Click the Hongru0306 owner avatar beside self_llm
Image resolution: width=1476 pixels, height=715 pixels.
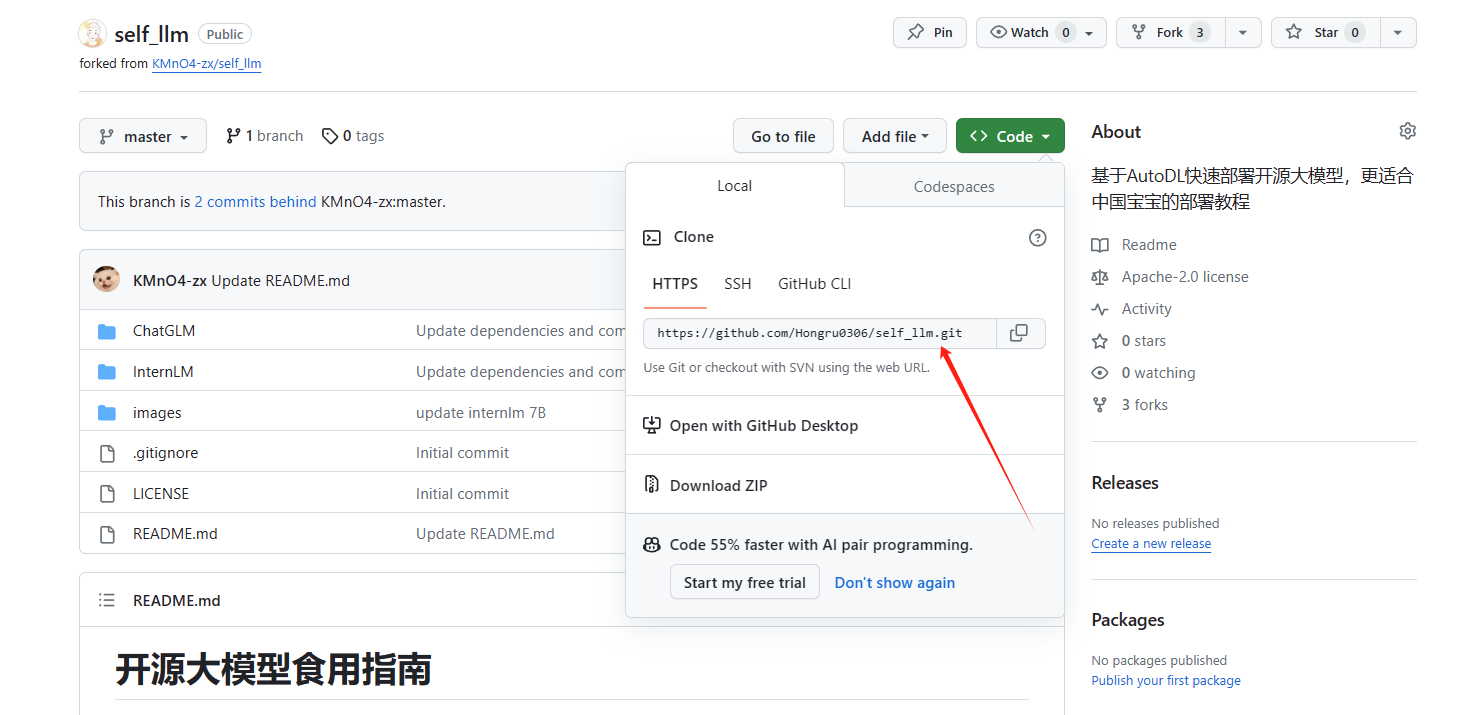tap(93, 33)
